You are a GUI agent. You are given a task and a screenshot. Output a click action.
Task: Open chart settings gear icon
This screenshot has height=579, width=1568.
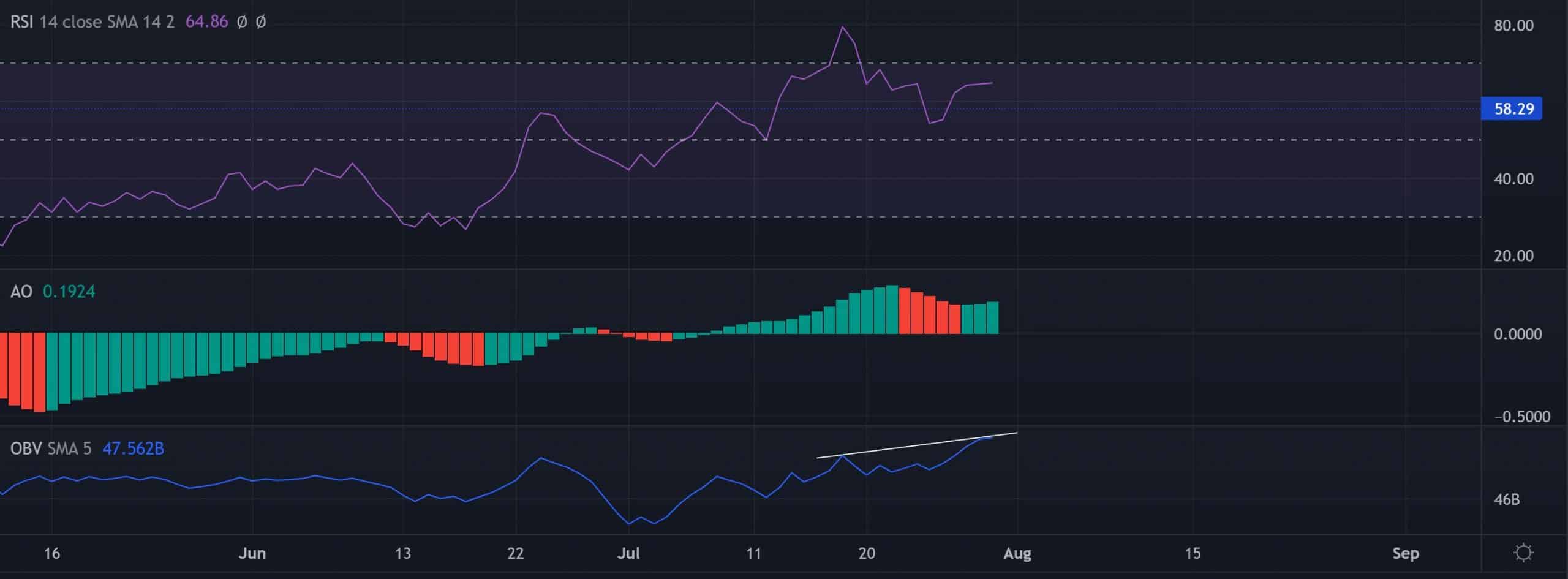click(x=1523, y=553)
